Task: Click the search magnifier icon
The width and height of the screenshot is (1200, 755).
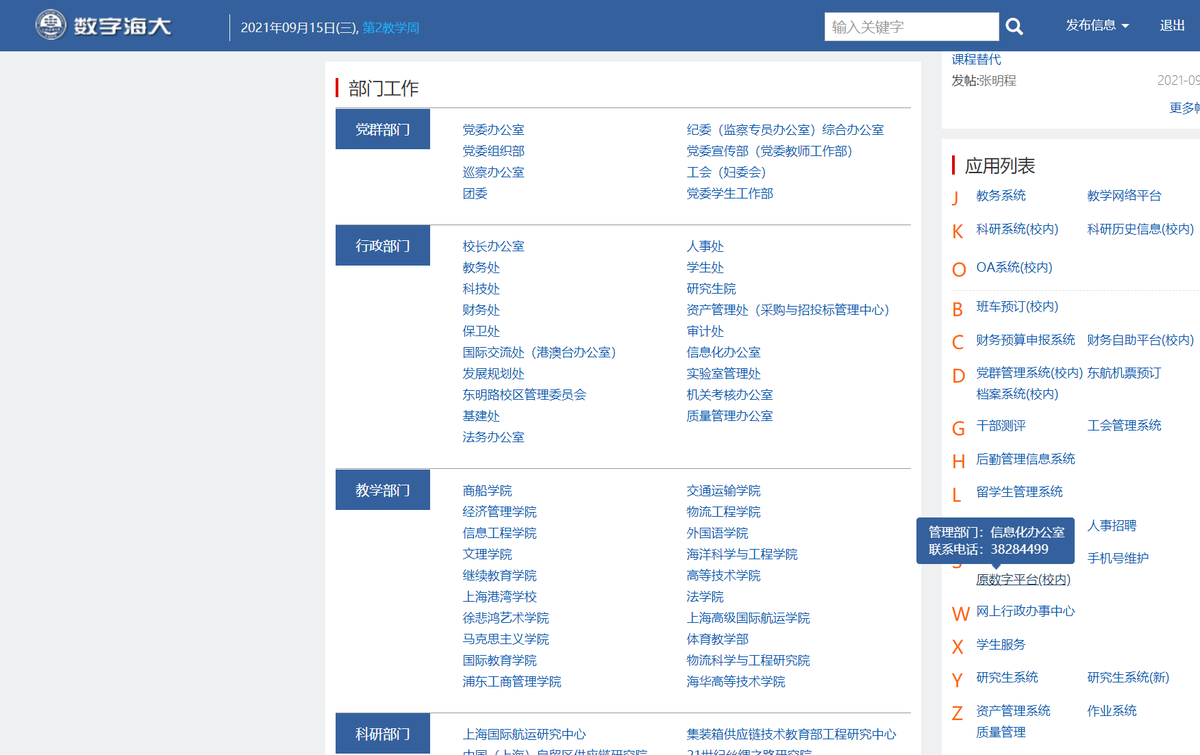Action: point(1014,27)
